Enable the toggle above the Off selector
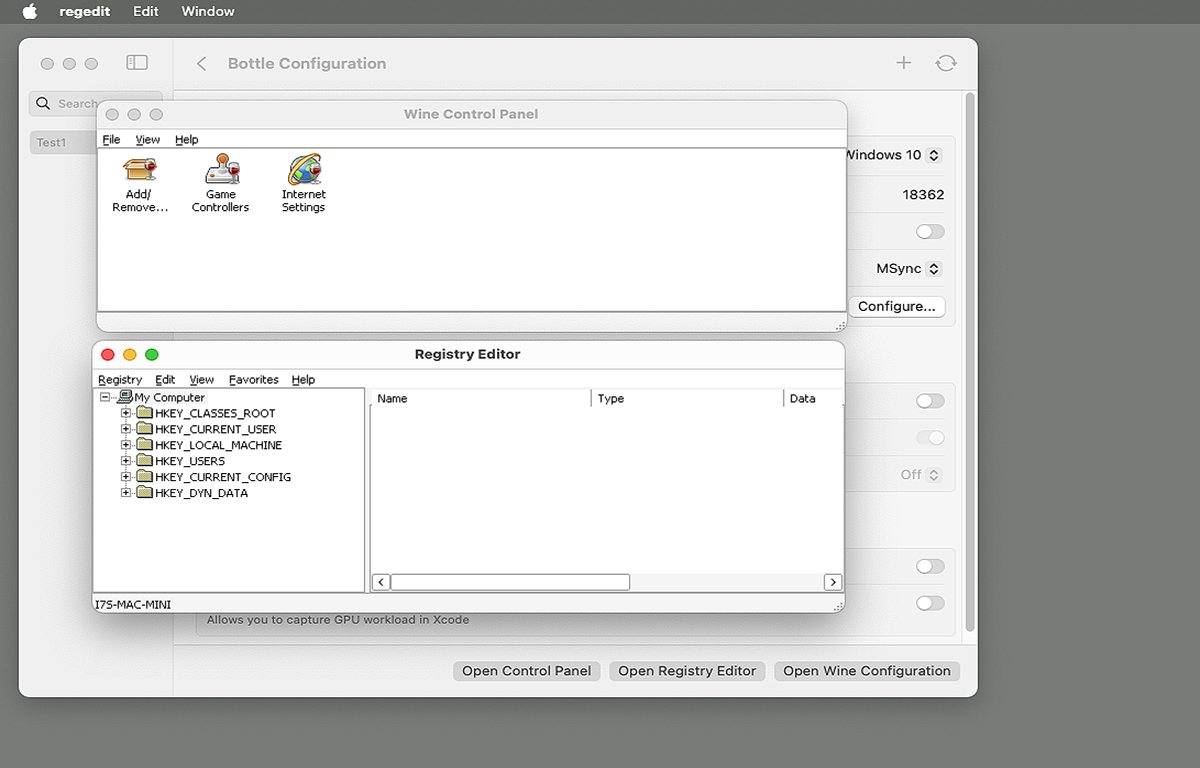Screen dimensions: 1200x768 pyautogui.click(x=929, y=438)
